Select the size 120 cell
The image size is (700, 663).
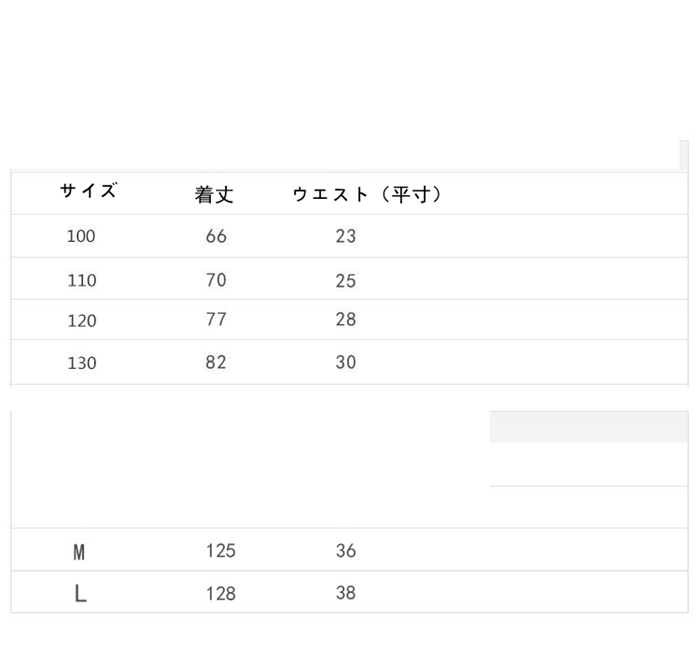click(82, 321)
